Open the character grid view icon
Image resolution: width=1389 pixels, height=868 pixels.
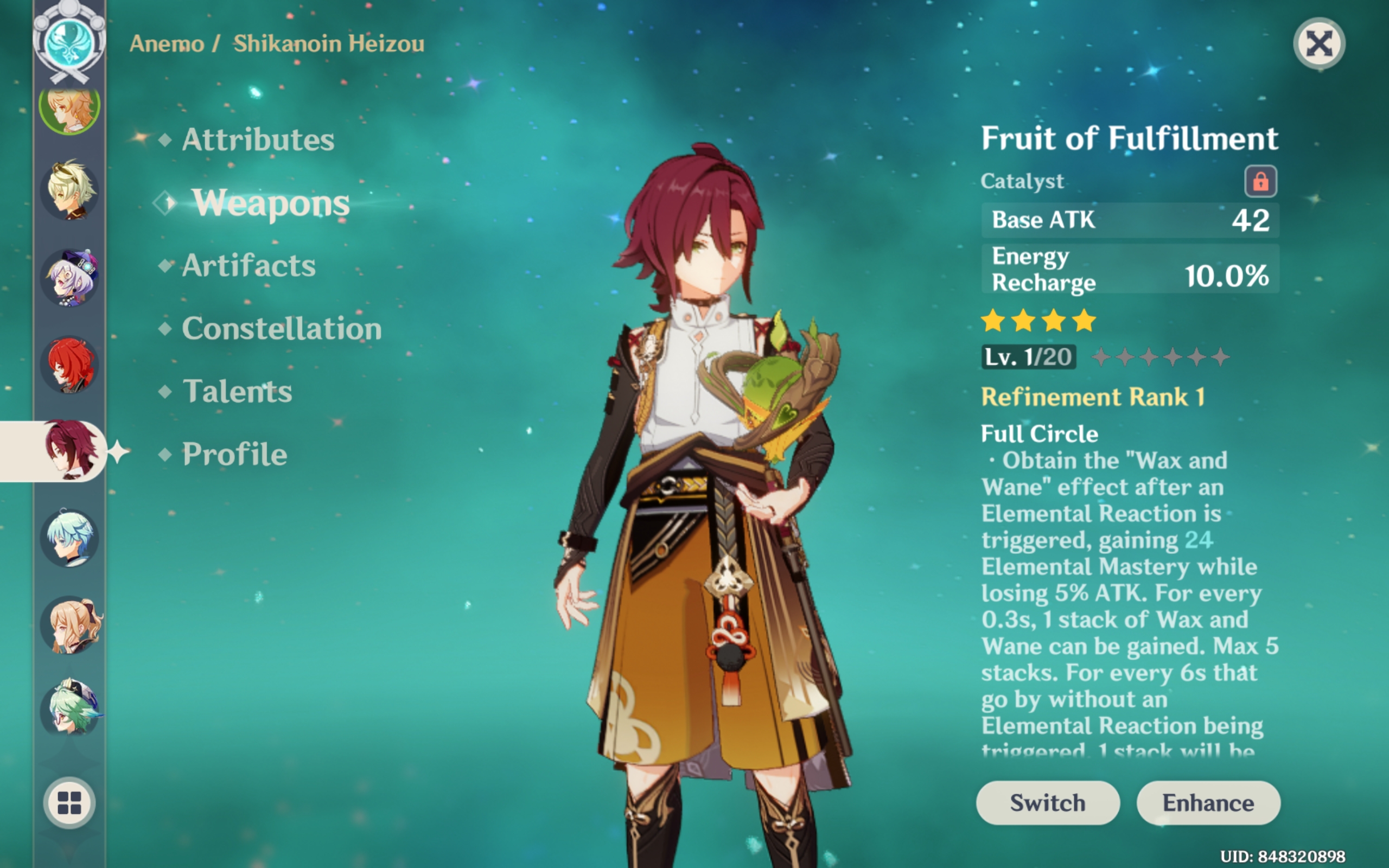tap(69, 802)
